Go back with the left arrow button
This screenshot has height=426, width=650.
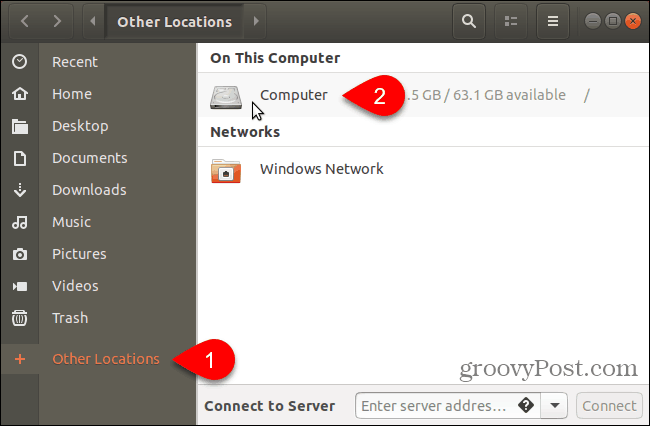[25, 21]
